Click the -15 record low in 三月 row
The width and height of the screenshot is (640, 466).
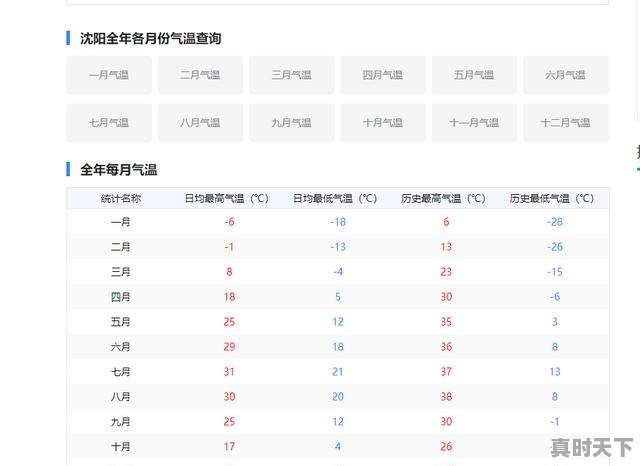point(555,272)
